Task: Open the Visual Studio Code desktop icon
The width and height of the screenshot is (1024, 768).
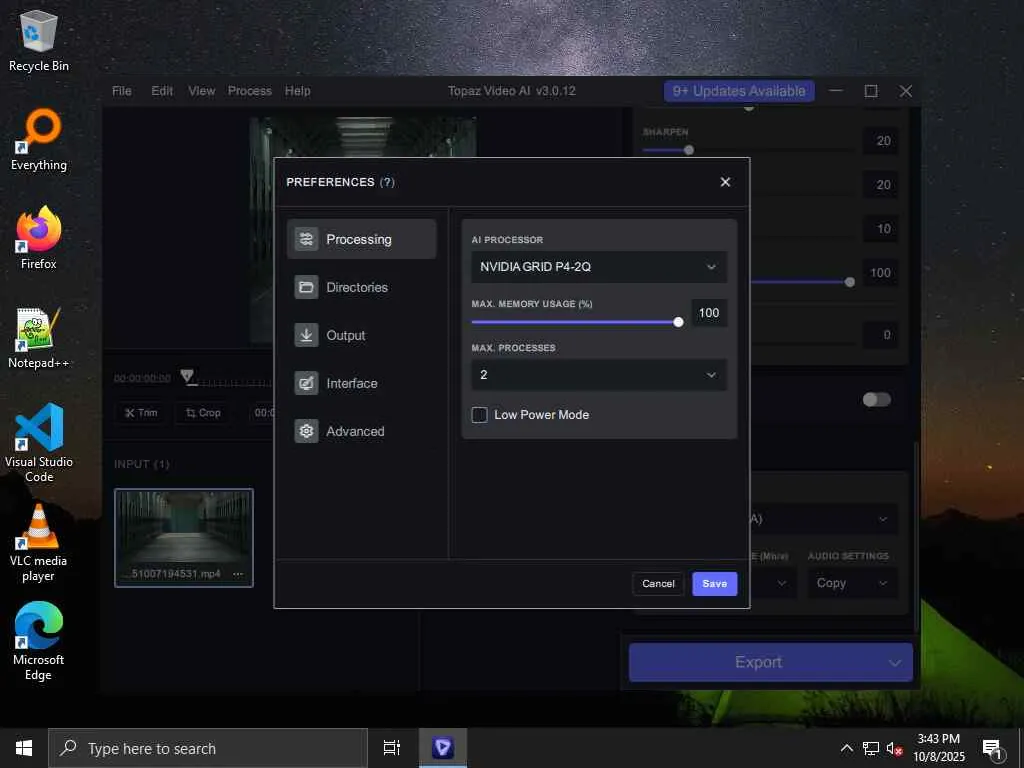Action: point(39,443)
